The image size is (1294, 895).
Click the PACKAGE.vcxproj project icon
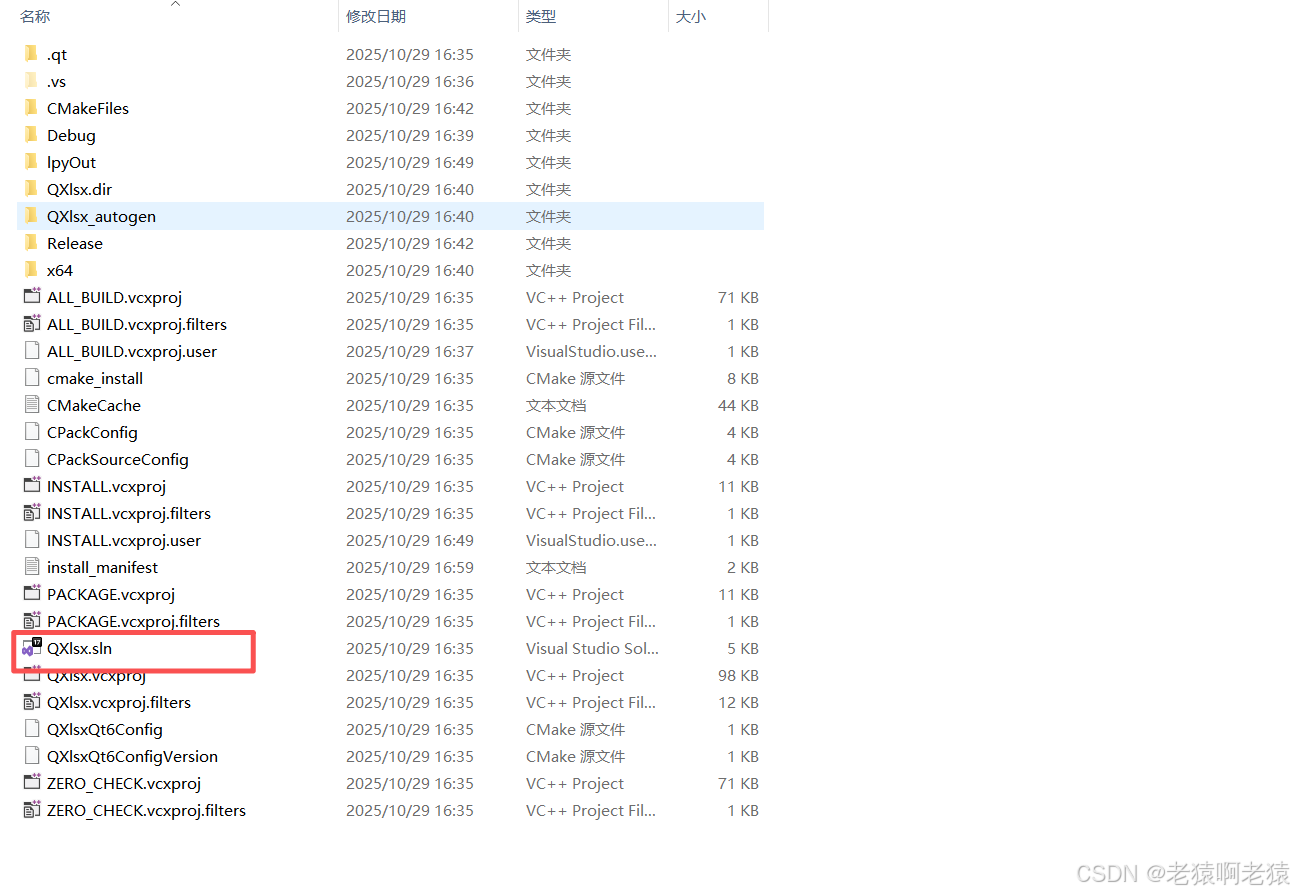pos(31,594)
